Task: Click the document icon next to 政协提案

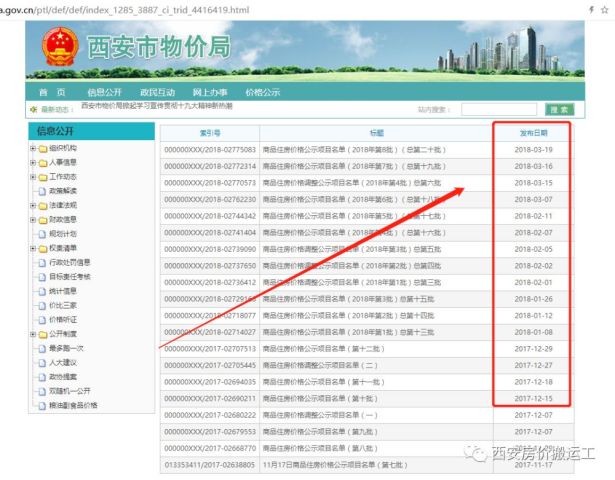Action: click(42, 377)
